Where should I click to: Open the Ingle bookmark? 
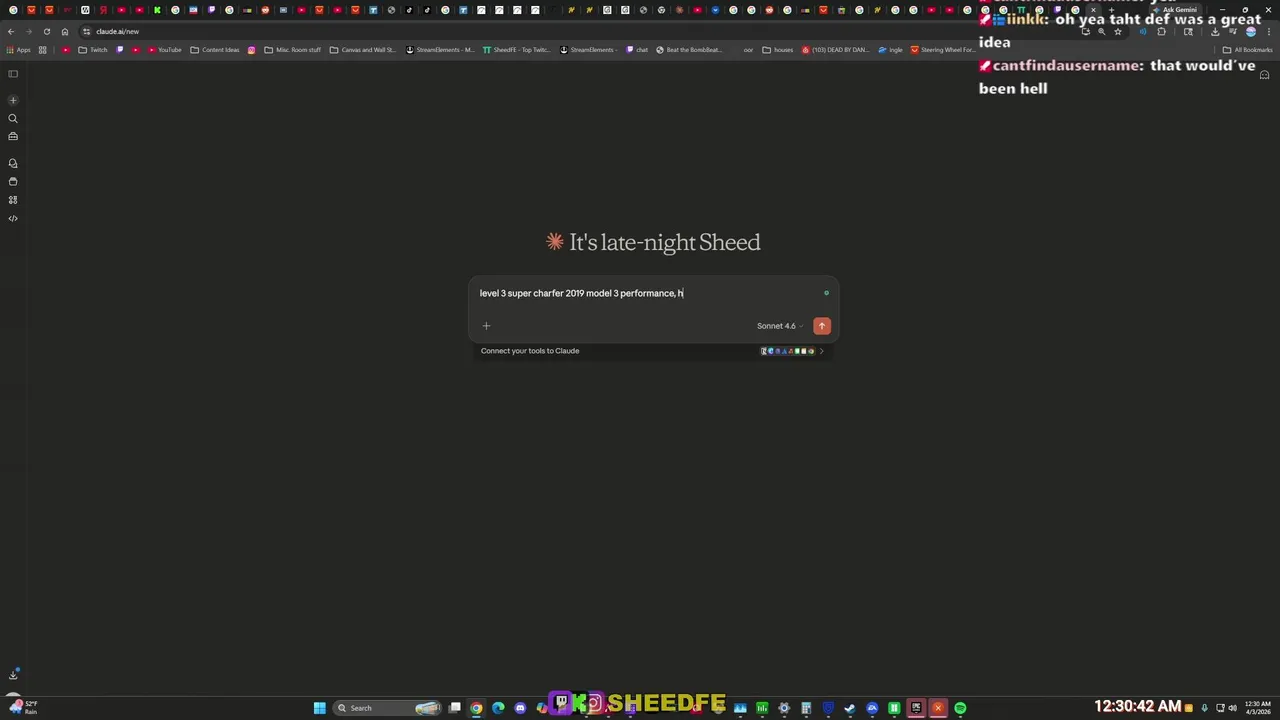click(890, 50)
